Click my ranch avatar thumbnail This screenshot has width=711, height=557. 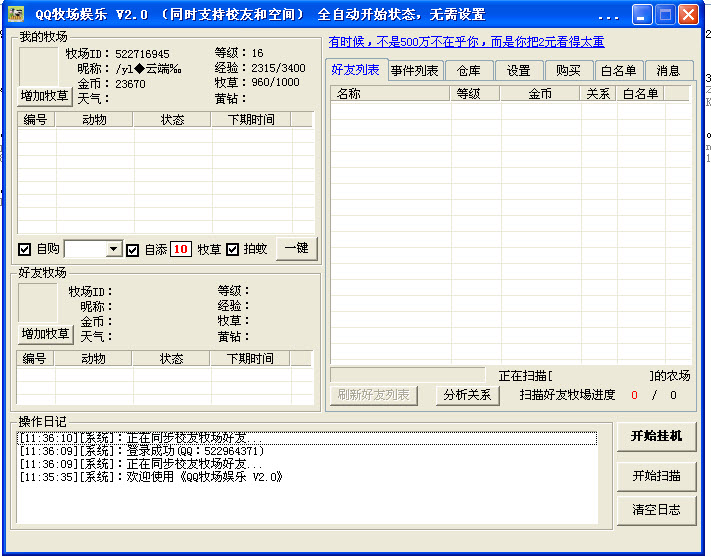click(x=39, y=67)
